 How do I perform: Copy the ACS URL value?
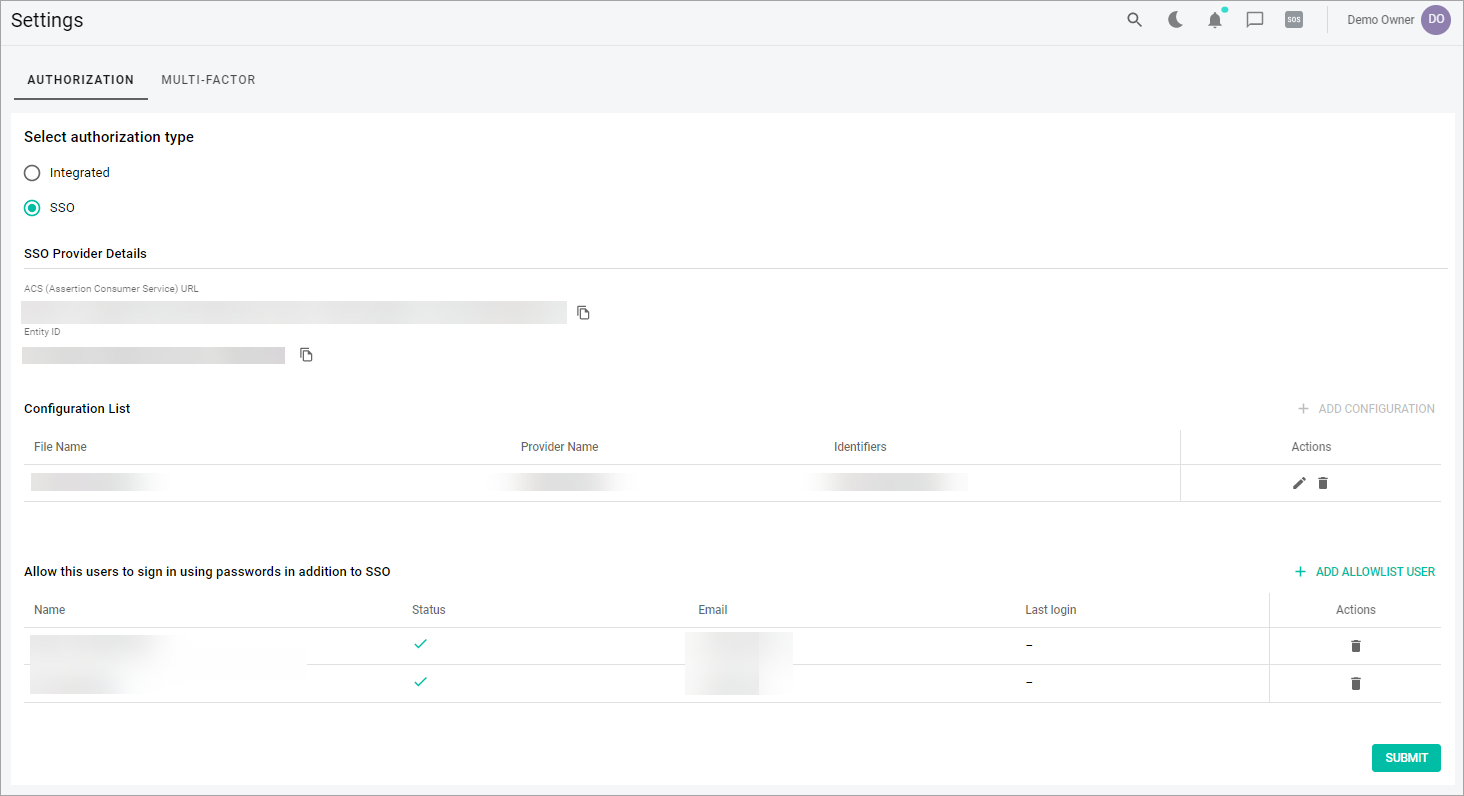[584, 313]
